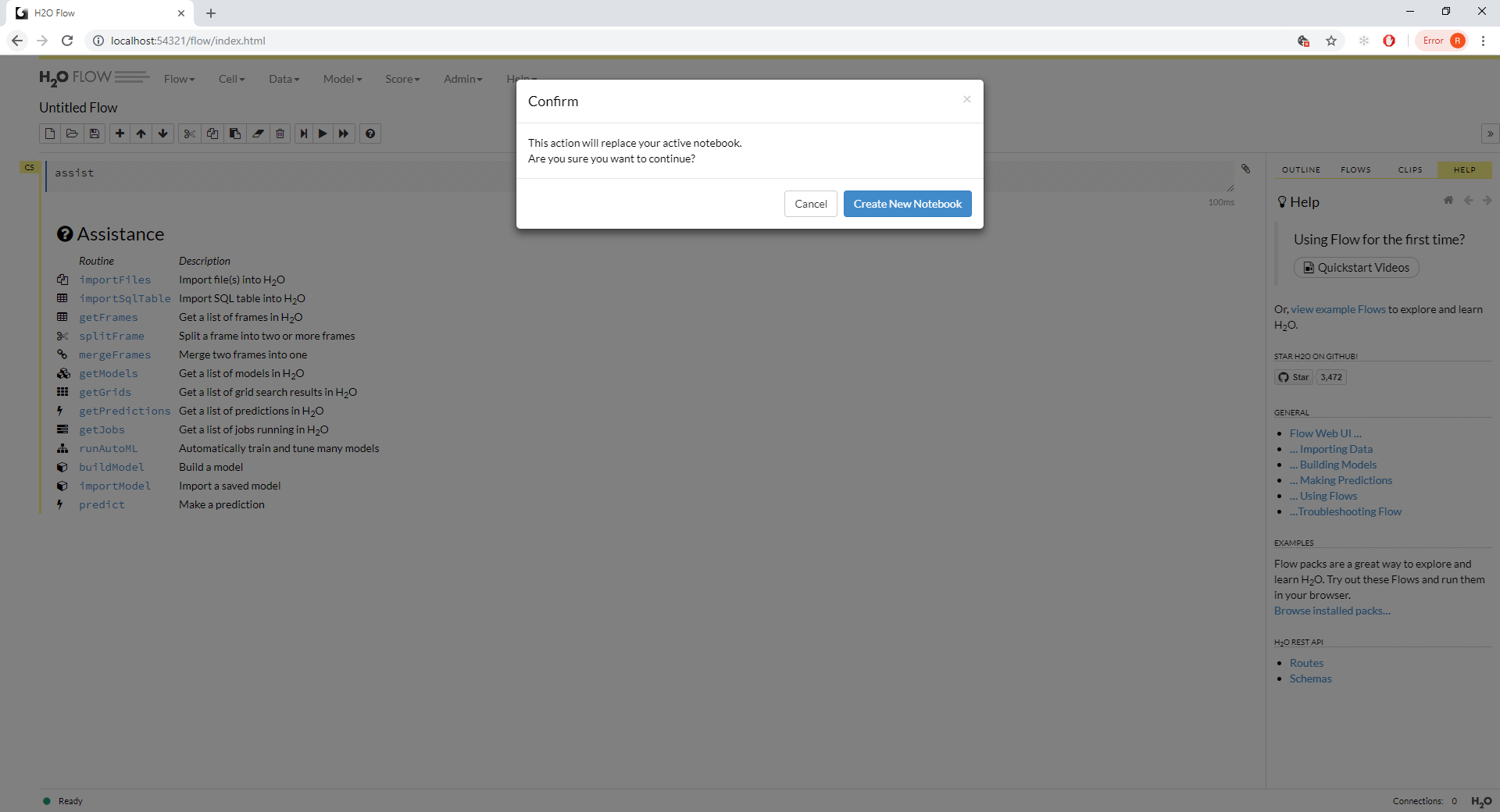The height and width of the screenshot is (812, 1500).
Task: Open Importing Data help link
Action: tap(1331, 449)
